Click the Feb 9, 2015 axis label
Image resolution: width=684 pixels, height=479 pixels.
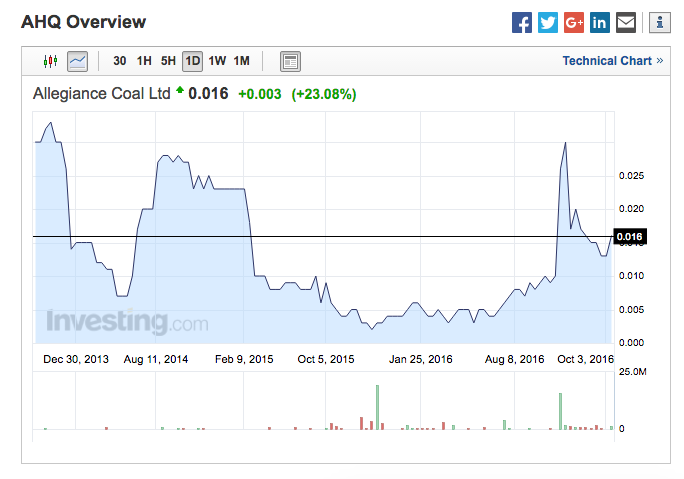point(244,359)
